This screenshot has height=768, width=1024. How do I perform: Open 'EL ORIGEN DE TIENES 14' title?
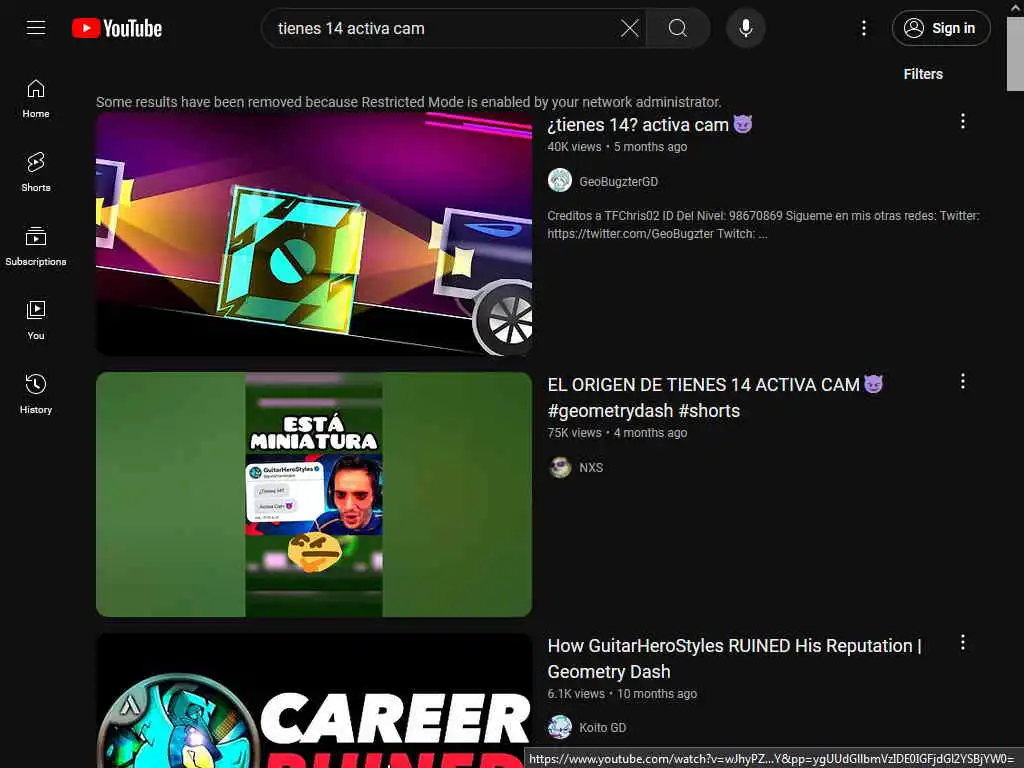click(715, 398)
